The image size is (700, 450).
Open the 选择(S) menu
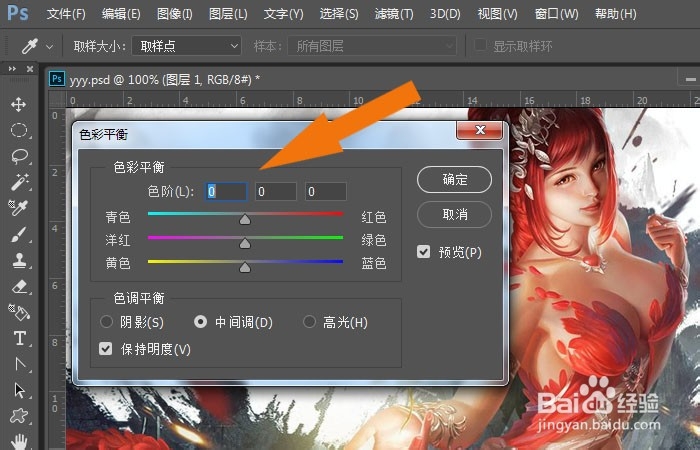click(339, 14)
